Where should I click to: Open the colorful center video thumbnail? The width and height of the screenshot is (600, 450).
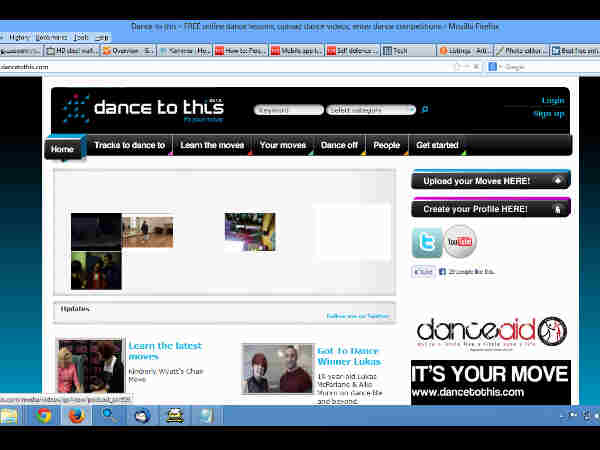pos(250,232)
